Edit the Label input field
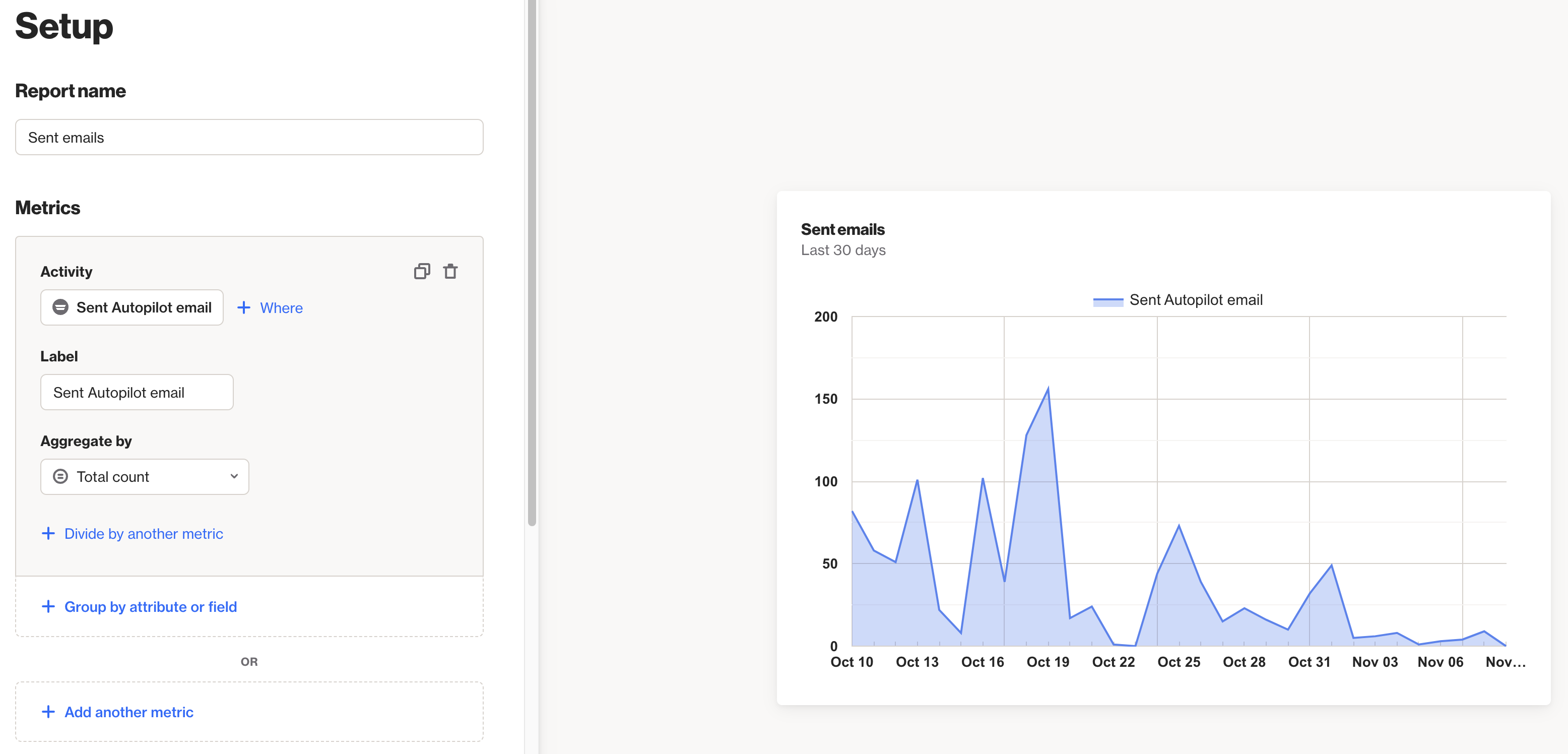1568x754 pixels. [x=137, y=392]
